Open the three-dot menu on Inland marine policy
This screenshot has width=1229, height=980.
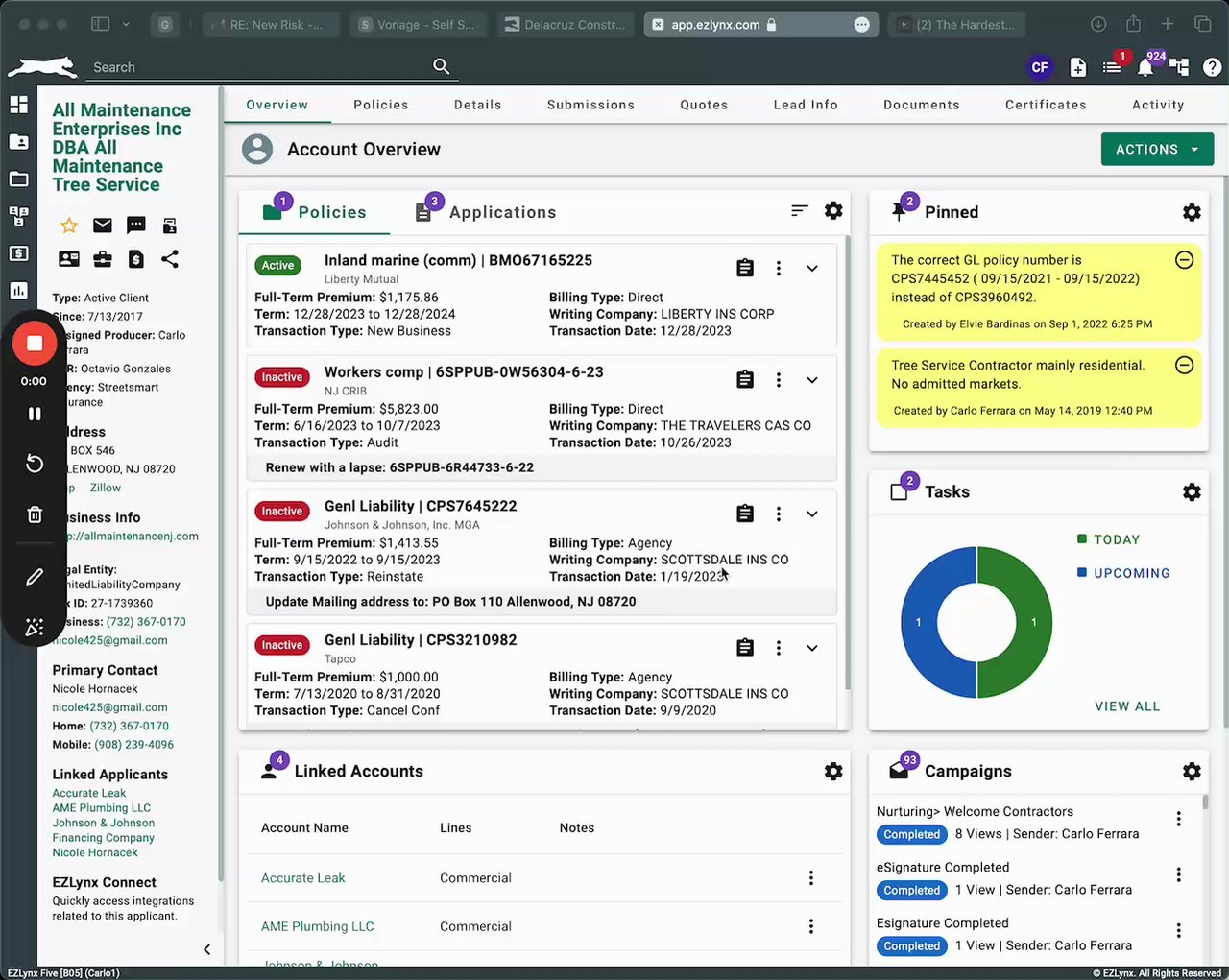click(779, 269)
